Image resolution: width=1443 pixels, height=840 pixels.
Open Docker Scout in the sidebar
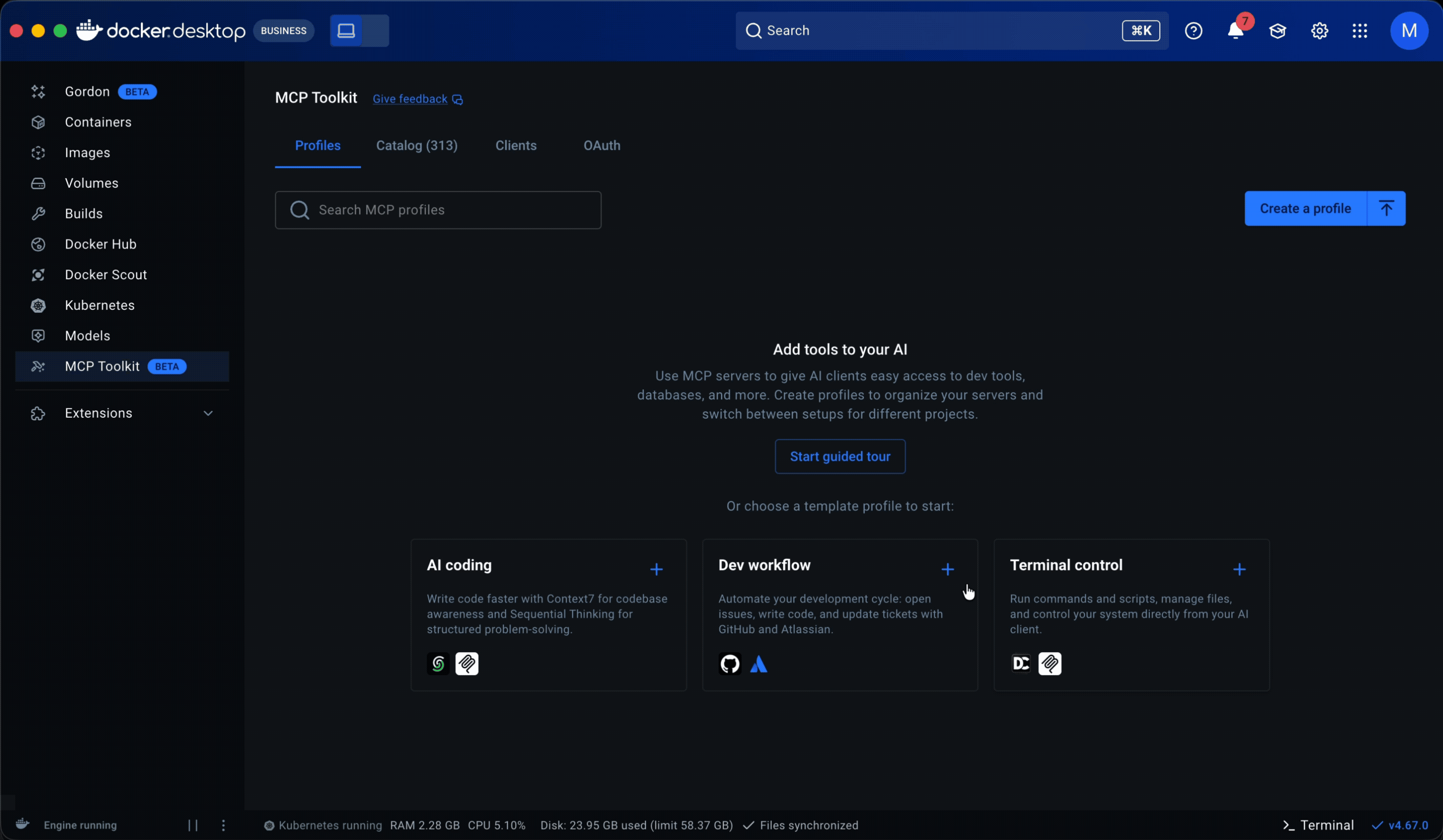pos(106,274)
